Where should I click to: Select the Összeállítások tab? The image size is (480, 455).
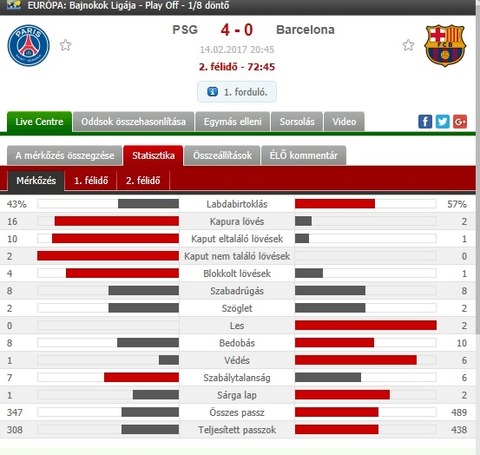(x=222, y=156)
